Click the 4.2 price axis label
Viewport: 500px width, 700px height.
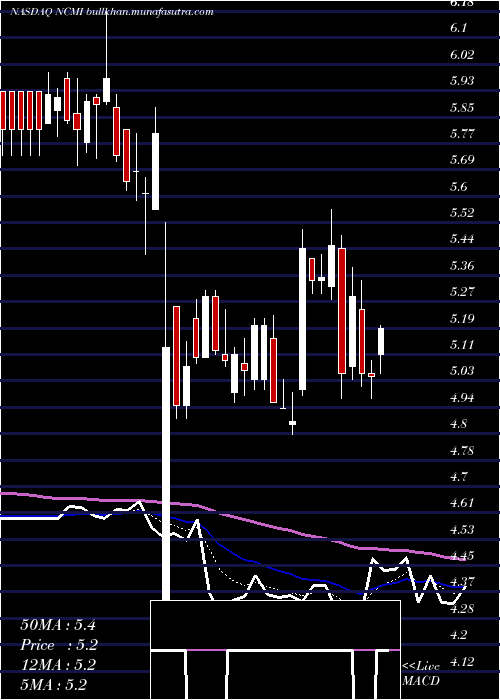click(458, 635)
